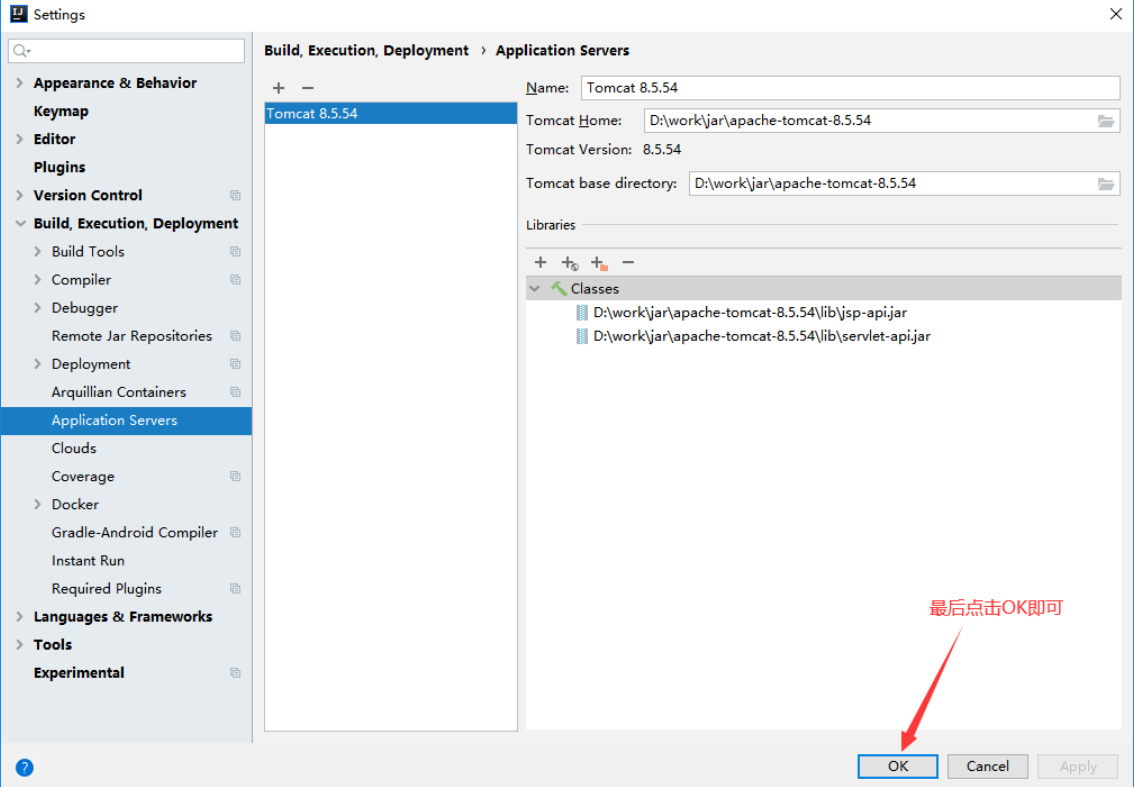
Task: Open the help question mark icon
Action: (25, 767)
